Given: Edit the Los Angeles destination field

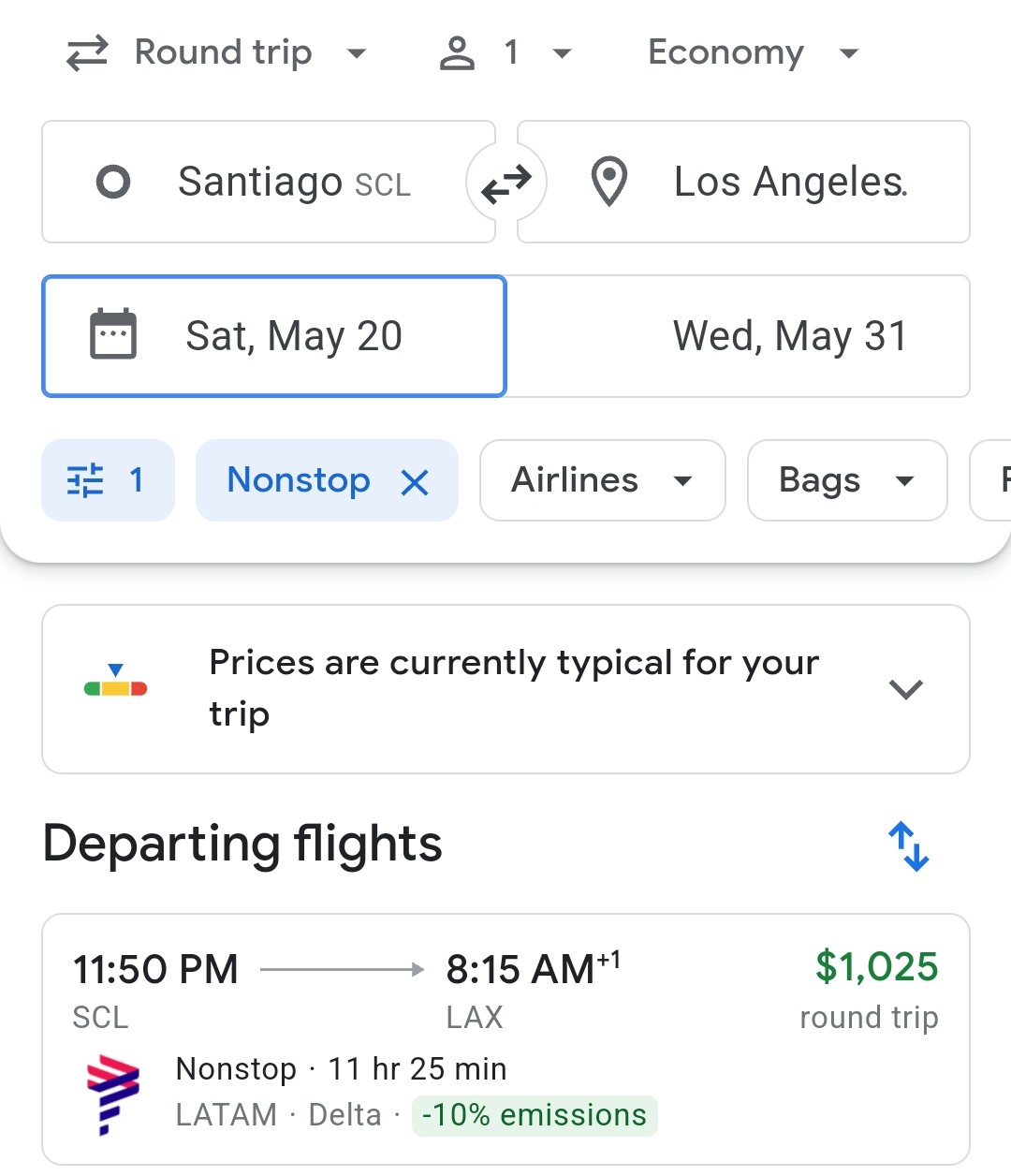Looking at the screenshot, I should pyautogui.click(x=743, y=182).
